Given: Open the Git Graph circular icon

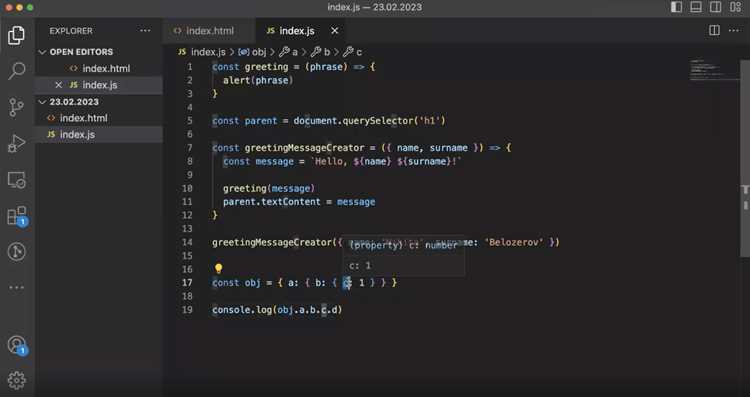Looking at the screenshot, I should 16,252.
